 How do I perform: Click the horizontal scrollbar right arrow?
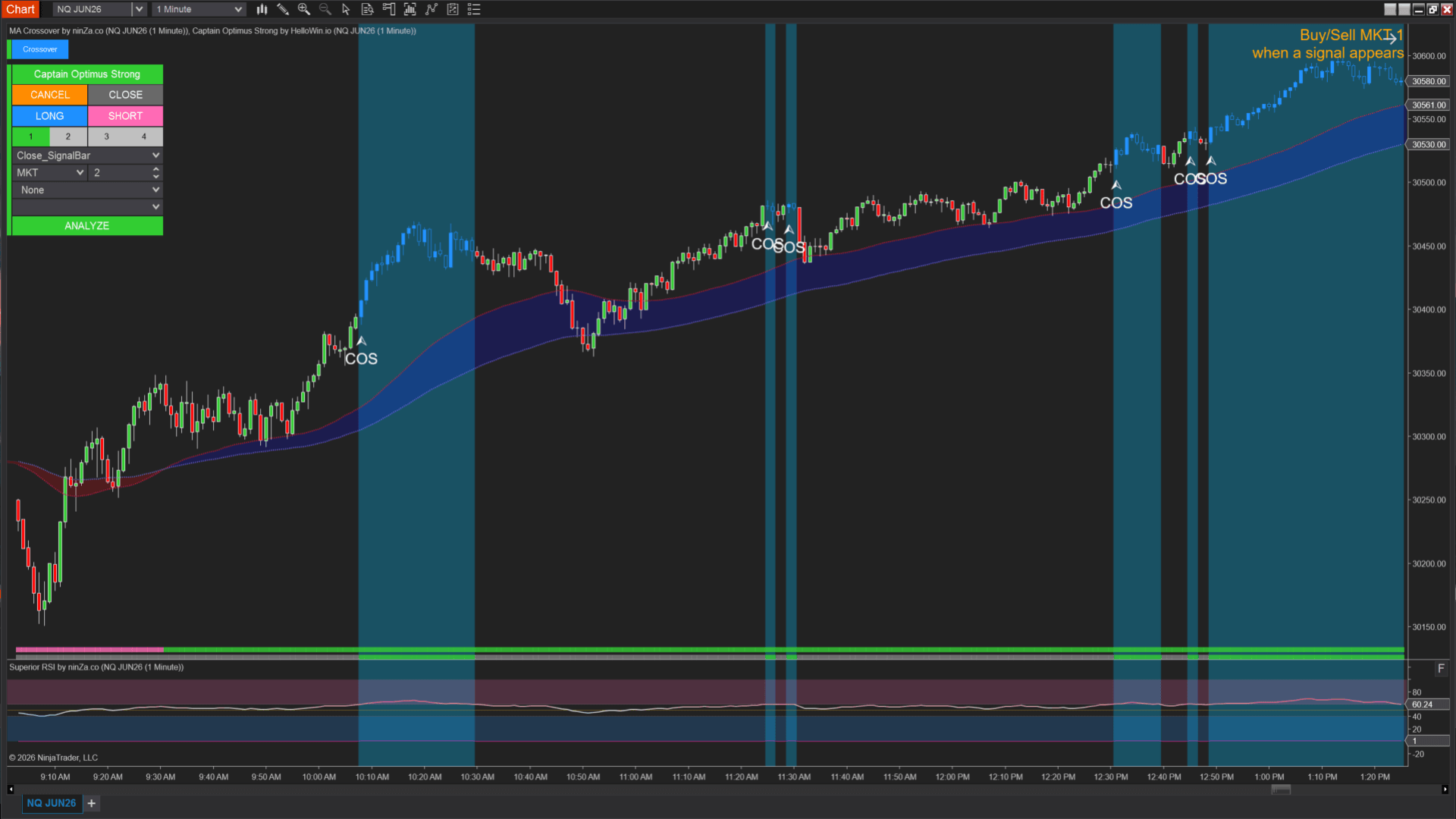pyautogui.click(x=1445, y=789)
